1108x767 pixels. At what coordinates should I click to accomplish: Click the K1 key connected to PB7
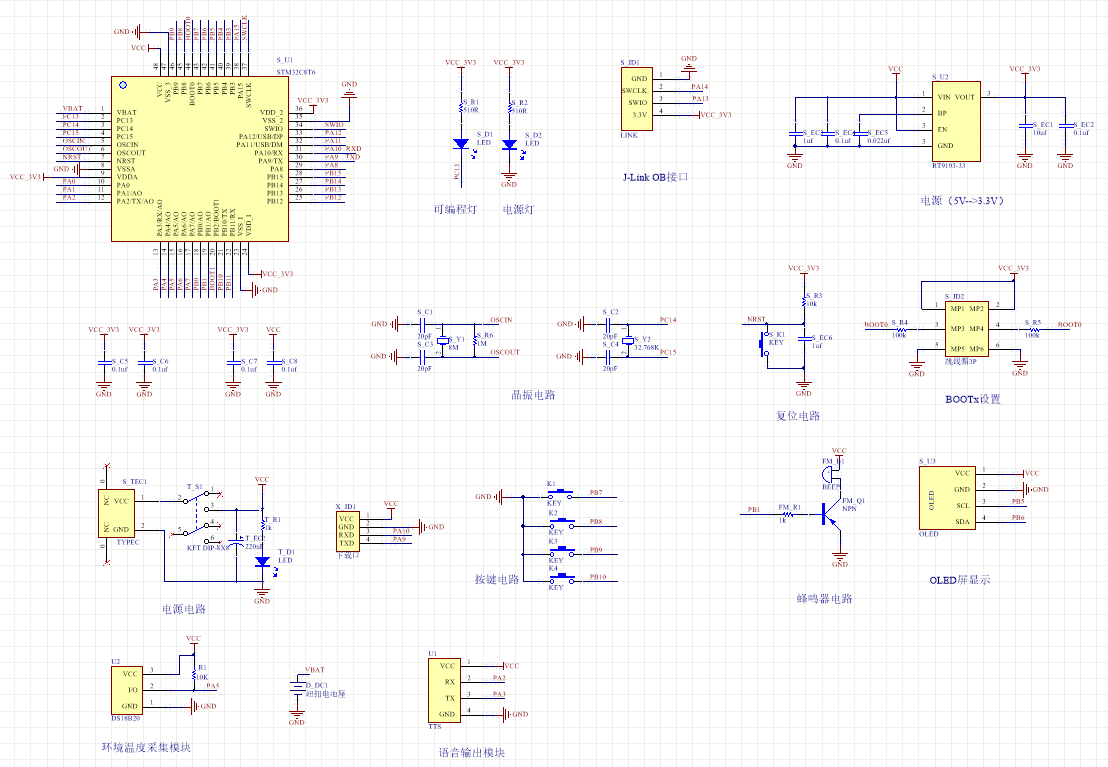[x=562, y=494]
